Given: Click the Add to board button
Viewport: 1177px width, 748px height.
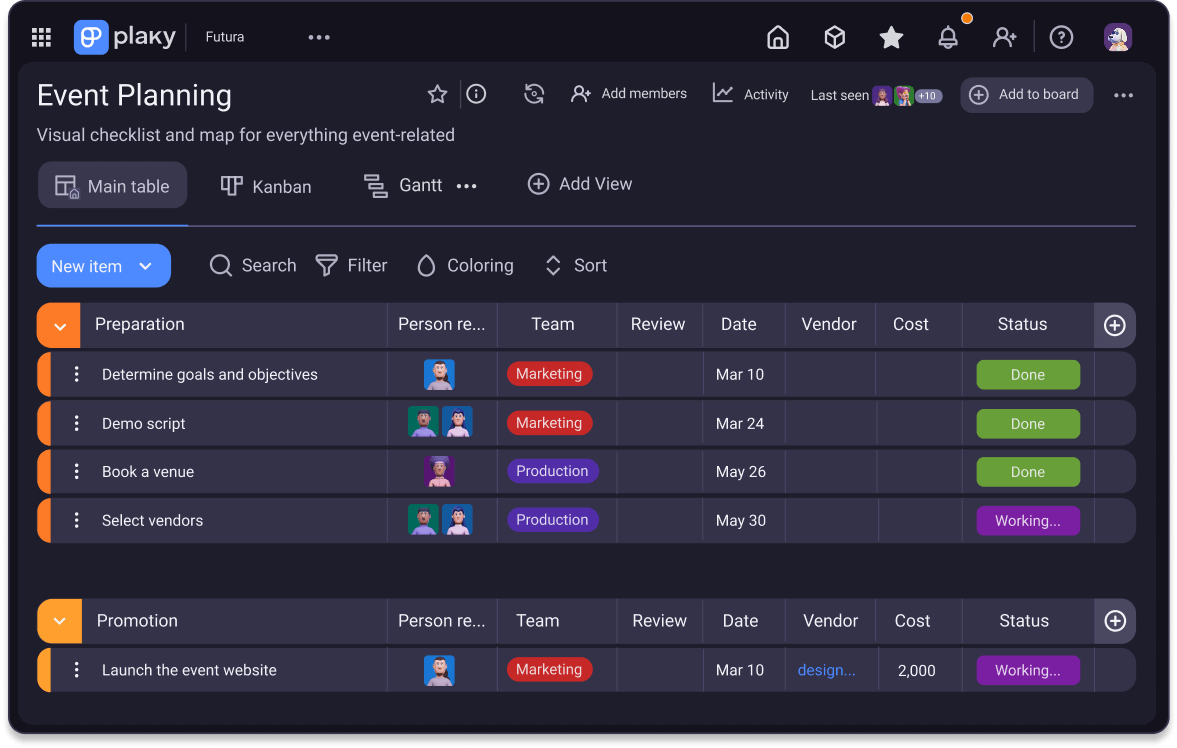Looking at the screenshot, I should [1026, 95].
